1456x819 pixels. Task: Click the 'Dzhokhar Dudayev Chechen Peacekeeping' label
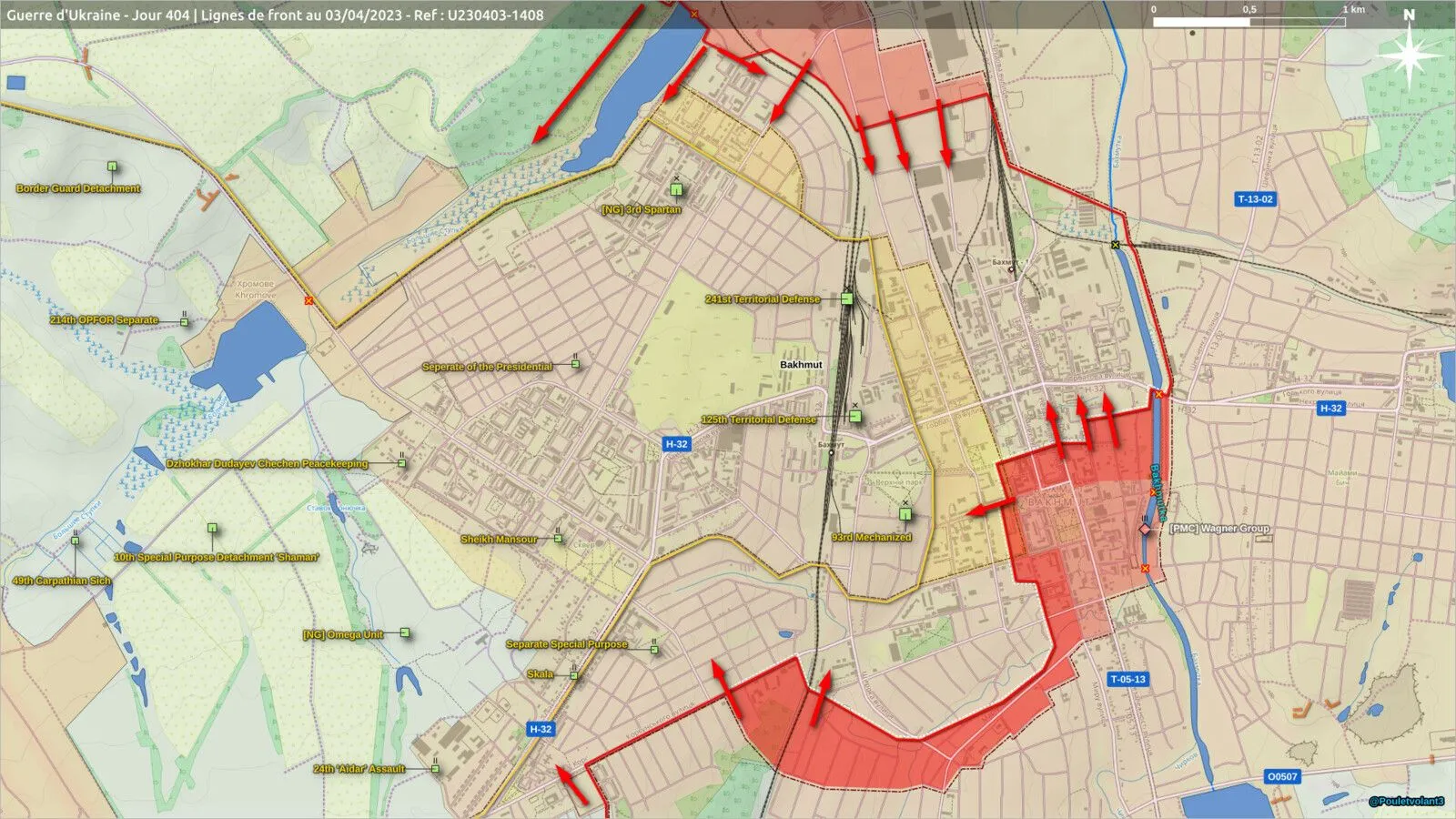(x=268, y=463)
